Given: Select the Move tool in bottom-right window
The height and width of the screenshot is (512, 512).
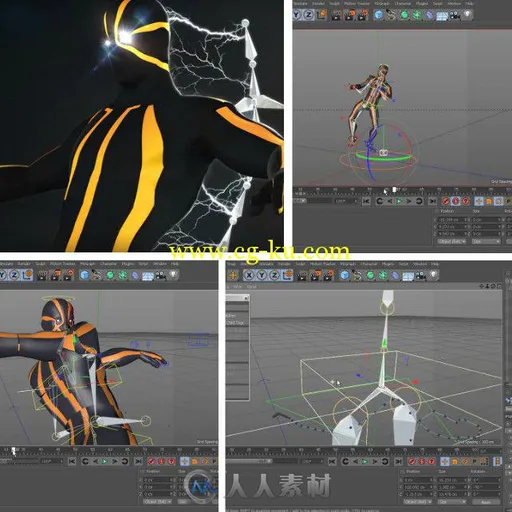Looking at the screenshot, I should click(233, 275).
